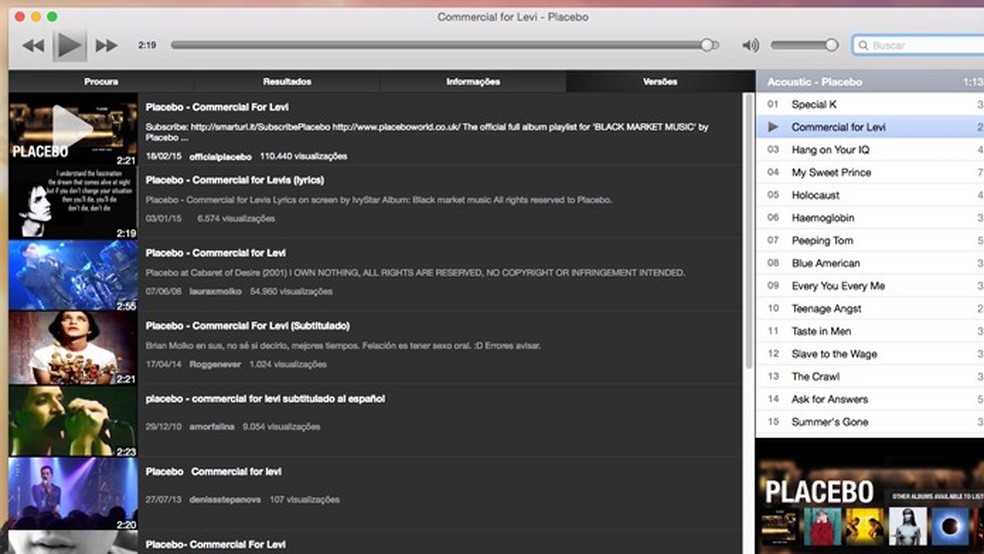Select track 05 Holocaust
The width and height of the screenshot is (984, 554).
(870, 195)
